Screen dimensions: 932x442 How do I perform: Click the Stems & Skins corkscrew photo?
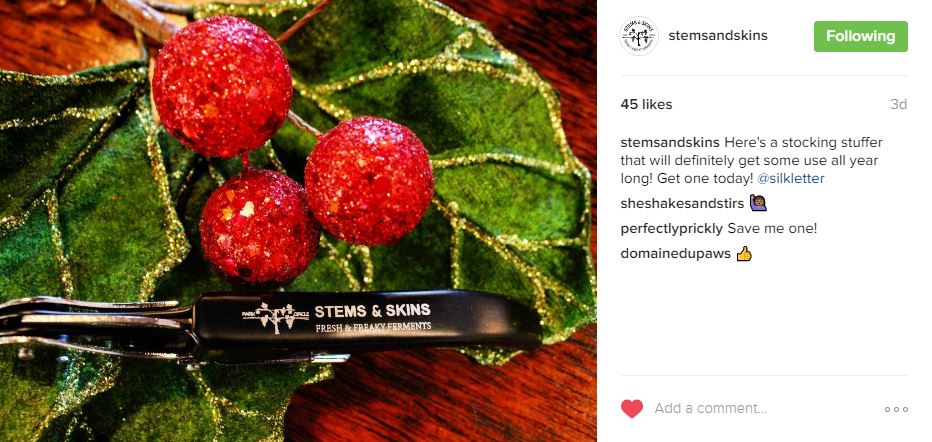coord(270,326)
